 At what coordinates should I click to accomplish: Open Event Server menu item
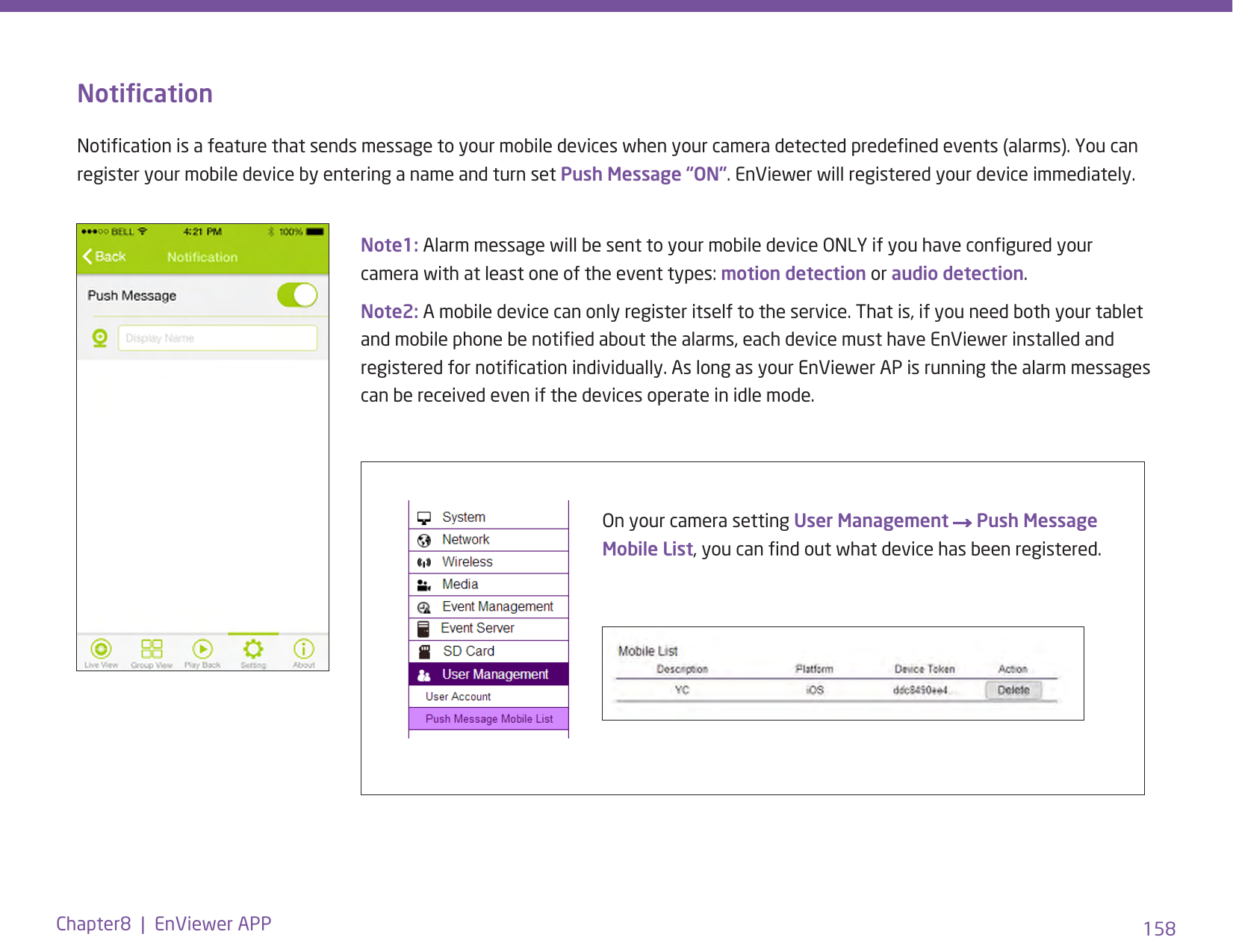pyautogui.click(x=488, y=629)
